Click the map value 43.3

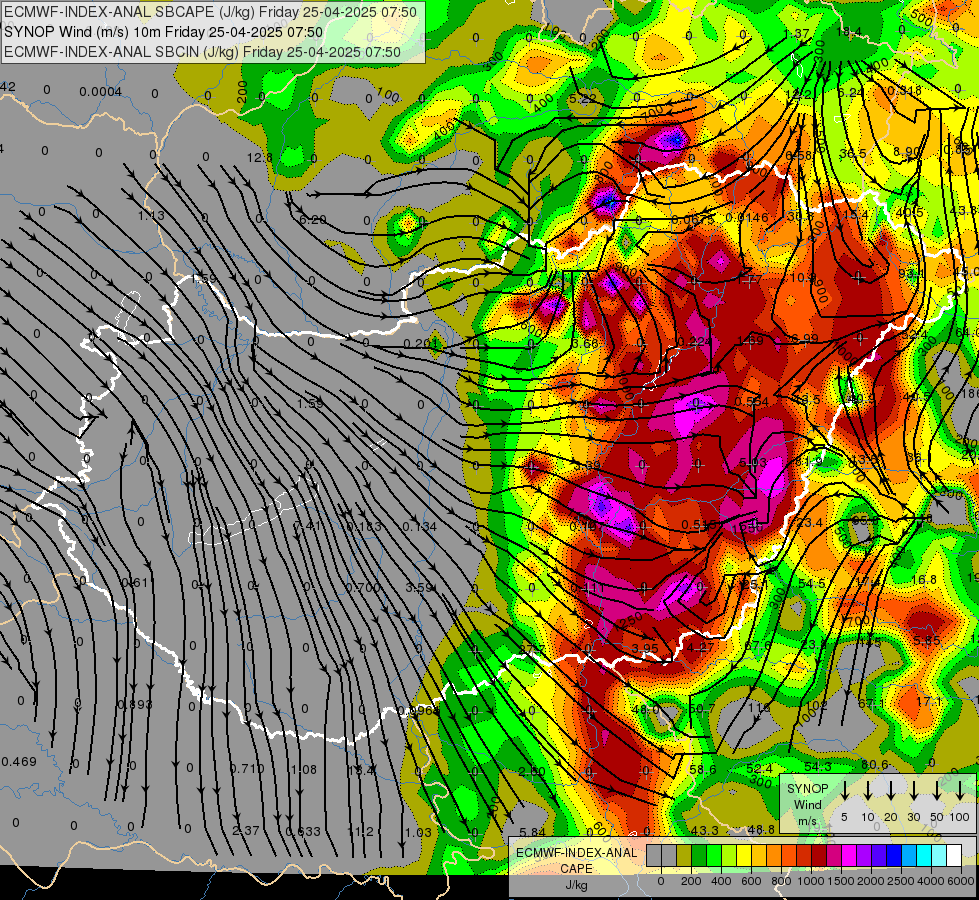coord(704,830)
